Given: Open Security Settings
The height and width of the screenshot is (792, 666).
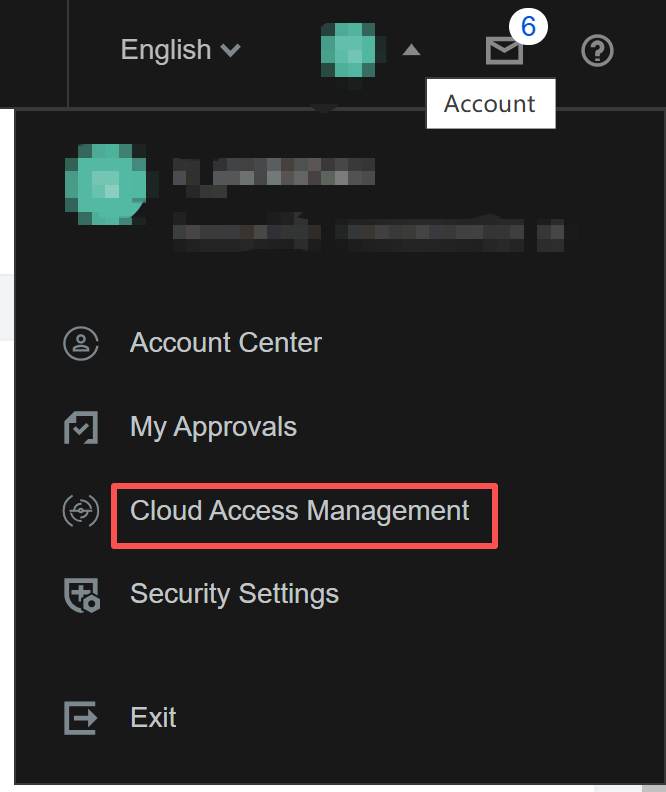Looking at the screenshot, I should coord(234,594).
